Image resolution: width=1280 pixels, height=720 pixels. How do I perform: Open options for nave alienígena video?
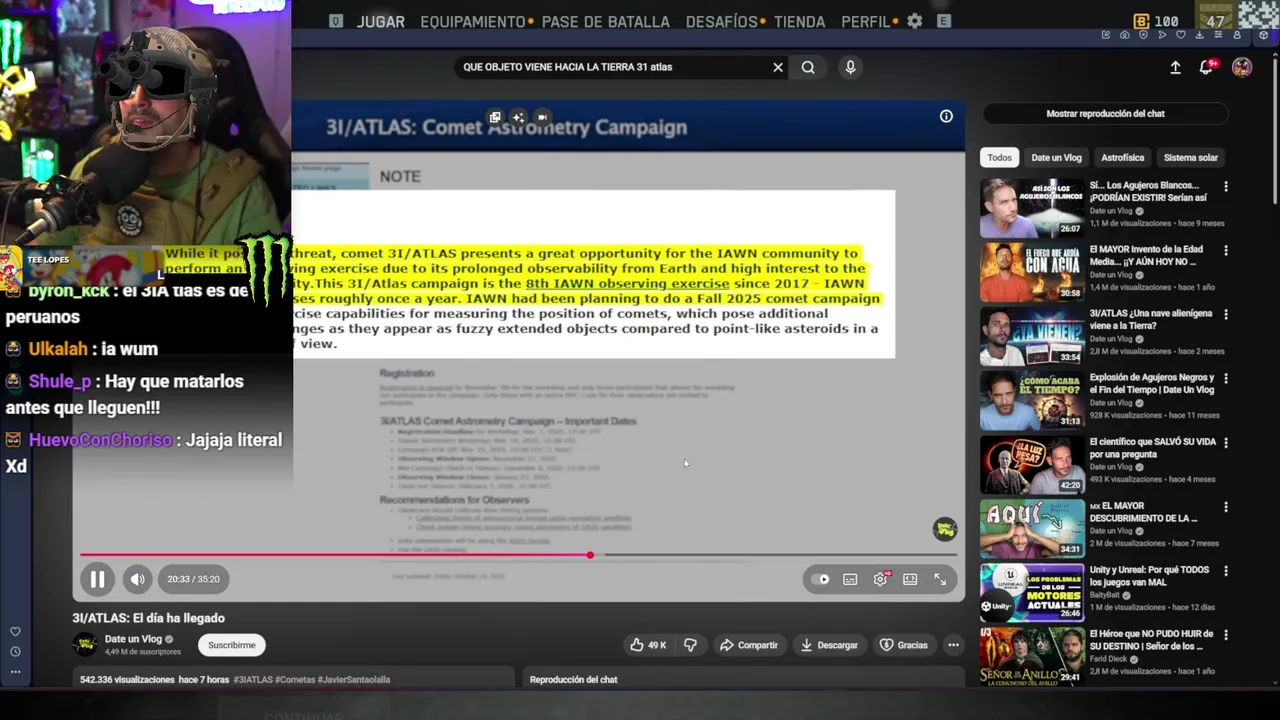click(x=1226, y=314)
